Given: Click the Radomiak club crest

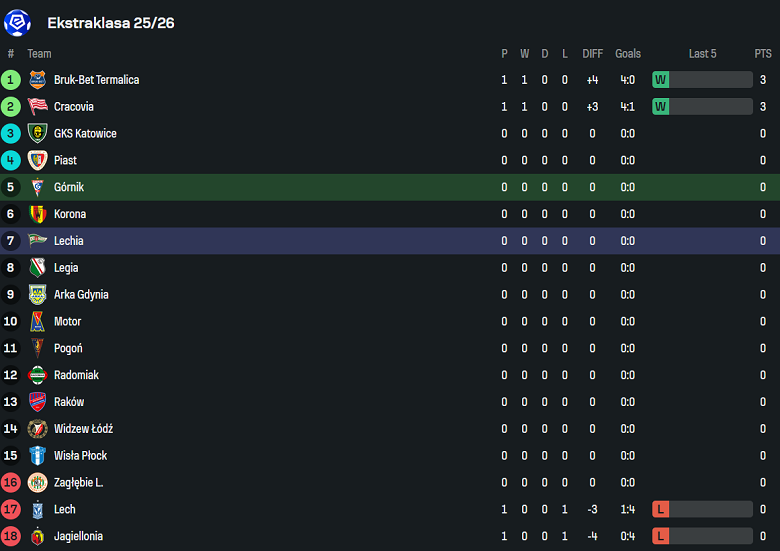Looking at the screenshot, I should [38, 375].
